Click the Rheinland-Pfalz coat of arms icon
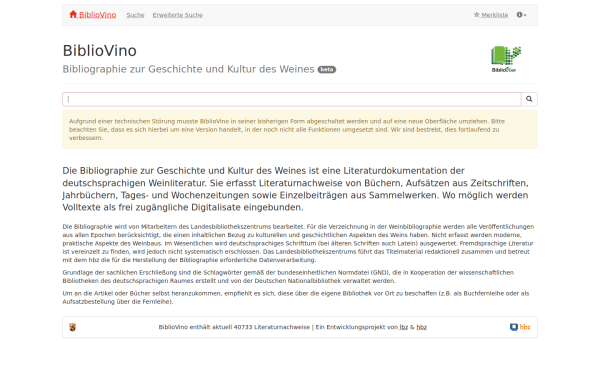Image resolution: width=600 pixels, height=375 pixels. (x=73, y=327)
